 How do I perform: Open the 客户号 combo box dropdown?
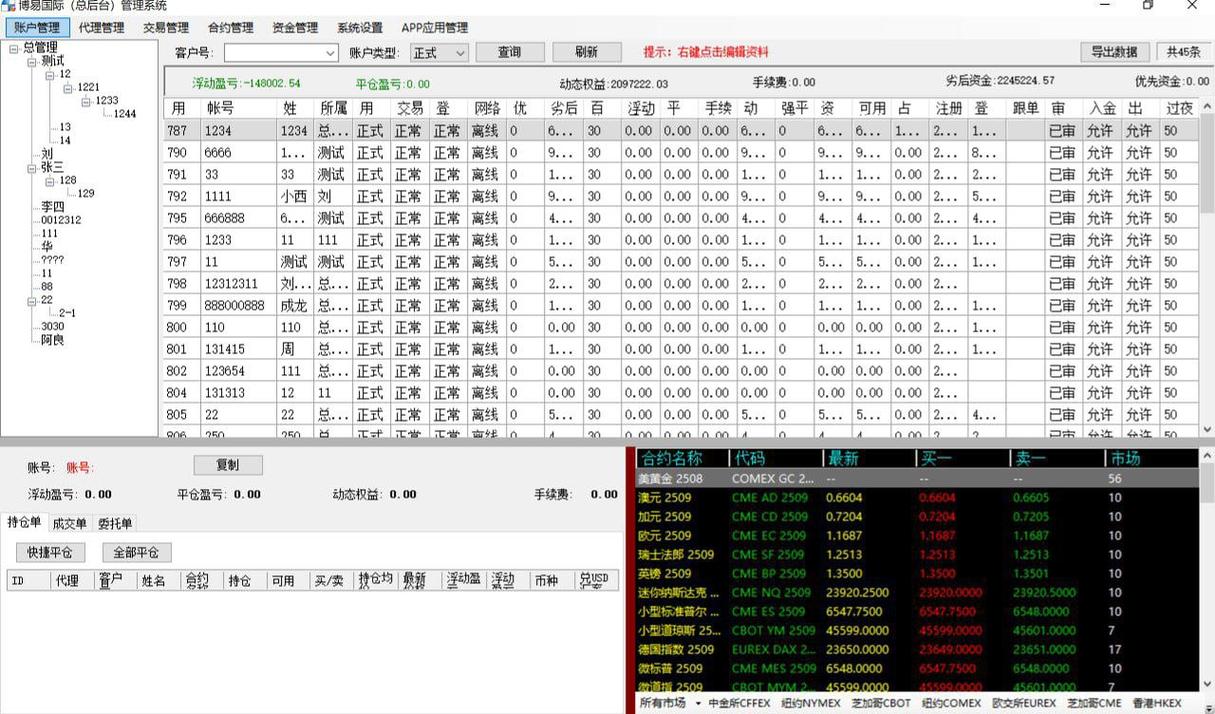pos(330,53)
